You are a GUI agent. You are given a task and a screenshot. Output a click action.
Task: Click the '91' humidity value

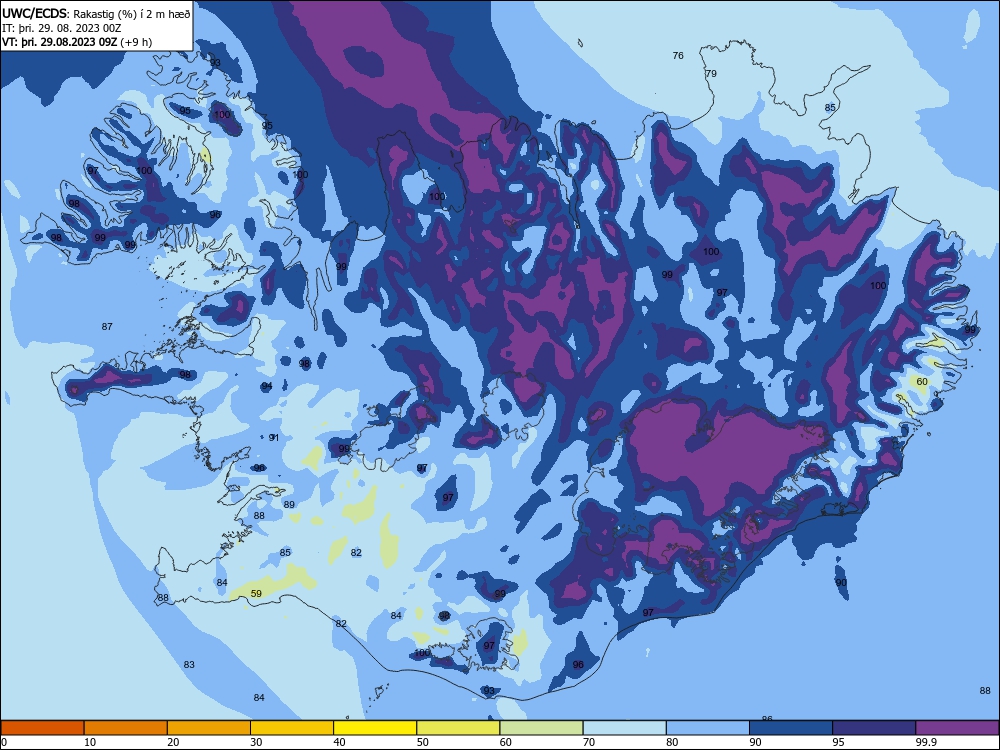tap(274, 438)
